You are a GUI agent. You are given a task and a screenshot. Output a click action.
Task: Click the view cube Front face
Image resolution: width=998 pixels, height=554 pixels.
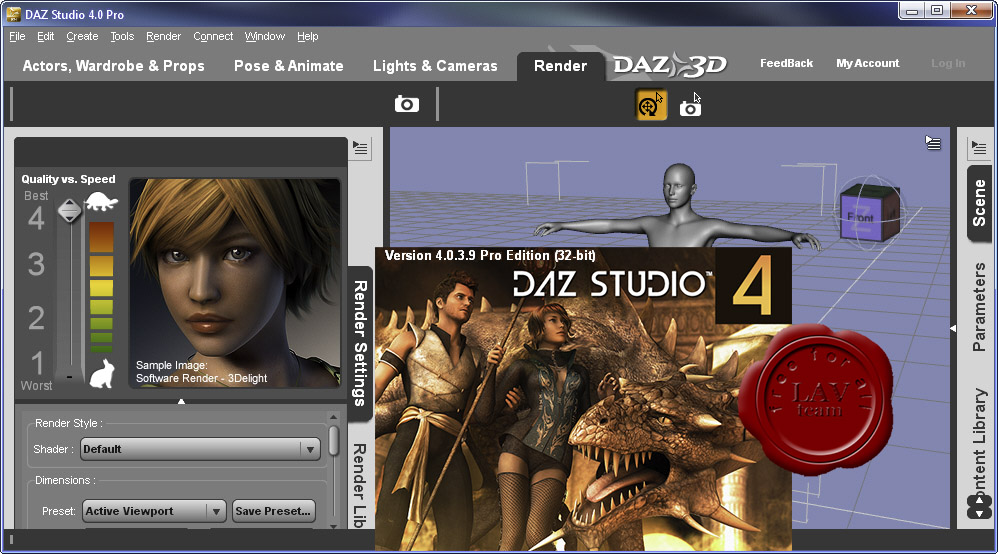[x=860, y=217]
